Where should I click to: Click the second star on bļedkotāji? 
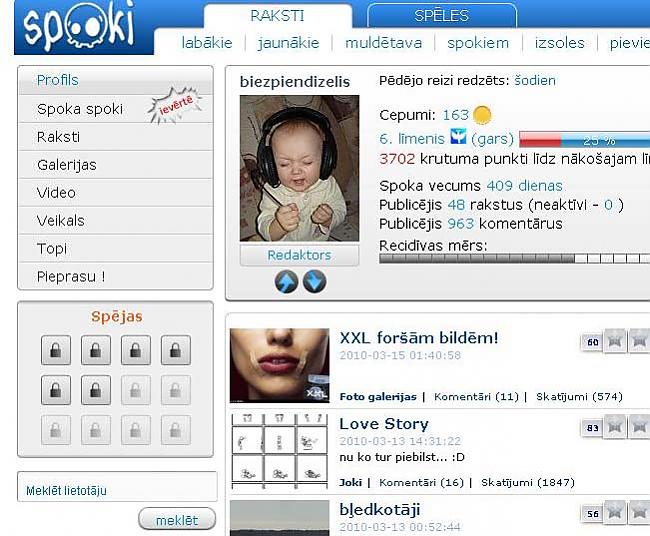click(x=640, y=512)
